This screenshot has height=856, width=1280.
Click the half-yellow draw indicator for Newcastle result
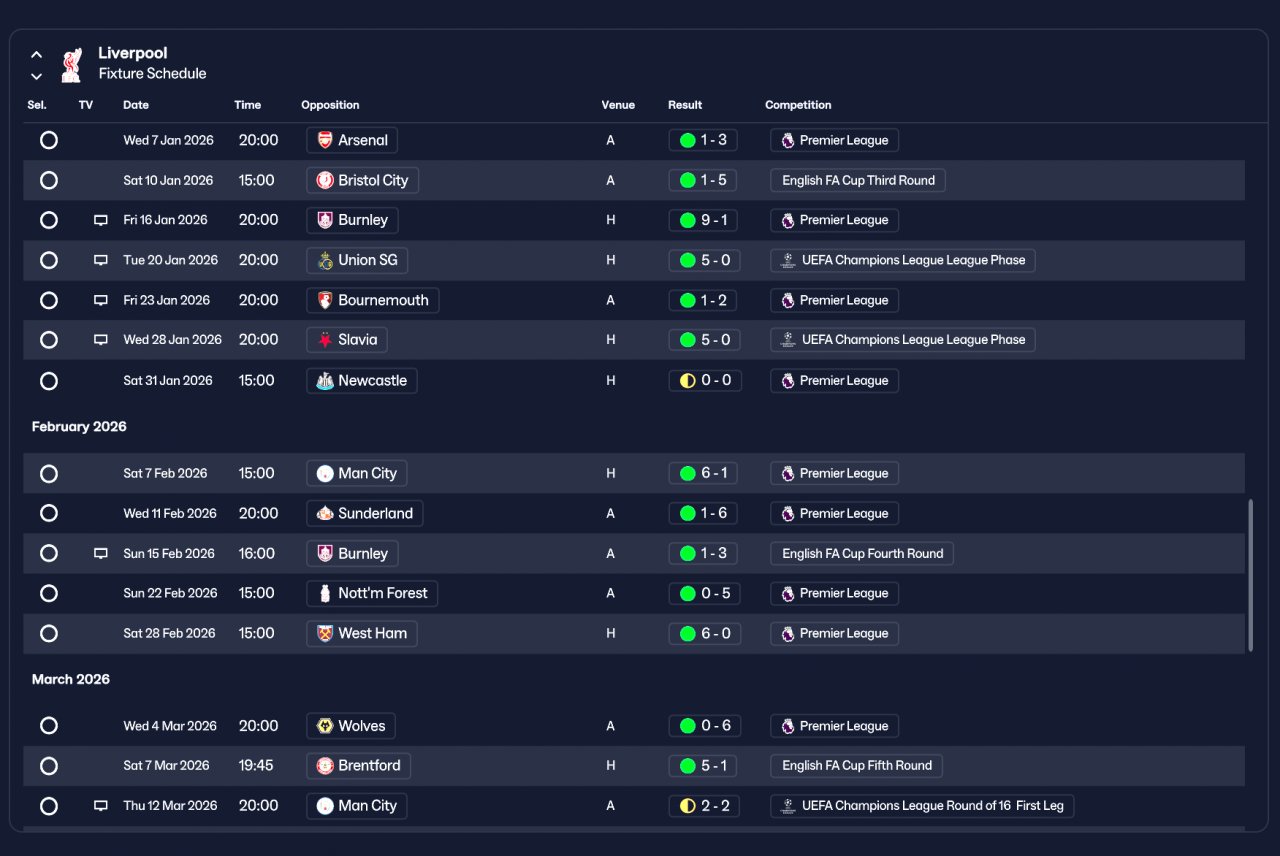[x=687, y=380]
